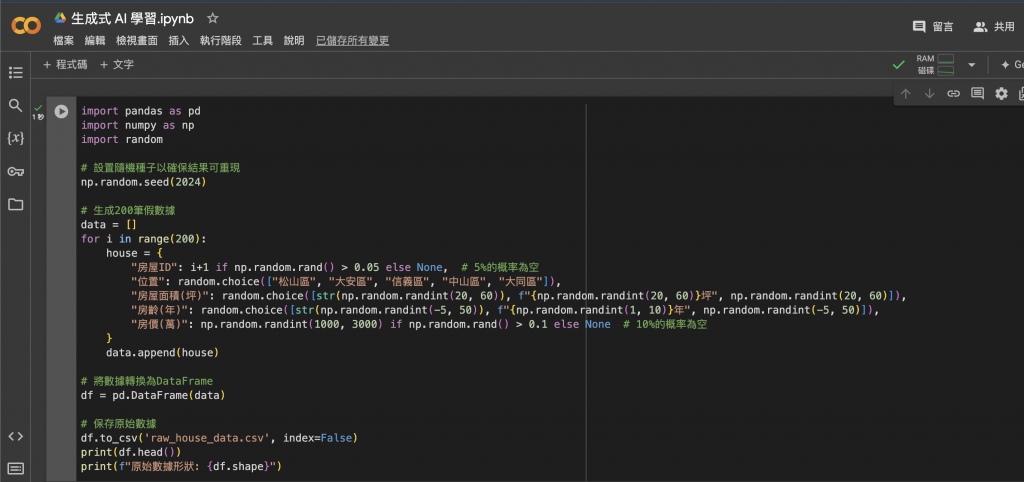Open the variables {x} panel icon
1024x482 pixels.
16,138
